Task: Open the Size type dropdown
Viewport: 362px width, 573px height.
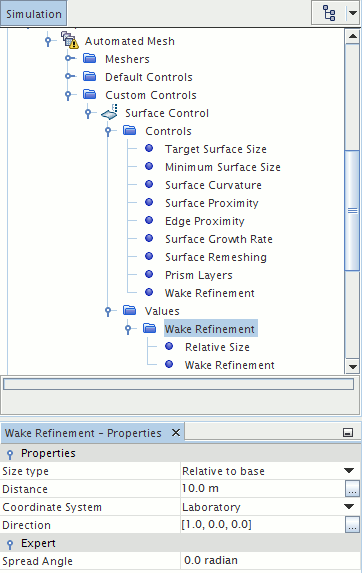Action: (x=349, y=471)
